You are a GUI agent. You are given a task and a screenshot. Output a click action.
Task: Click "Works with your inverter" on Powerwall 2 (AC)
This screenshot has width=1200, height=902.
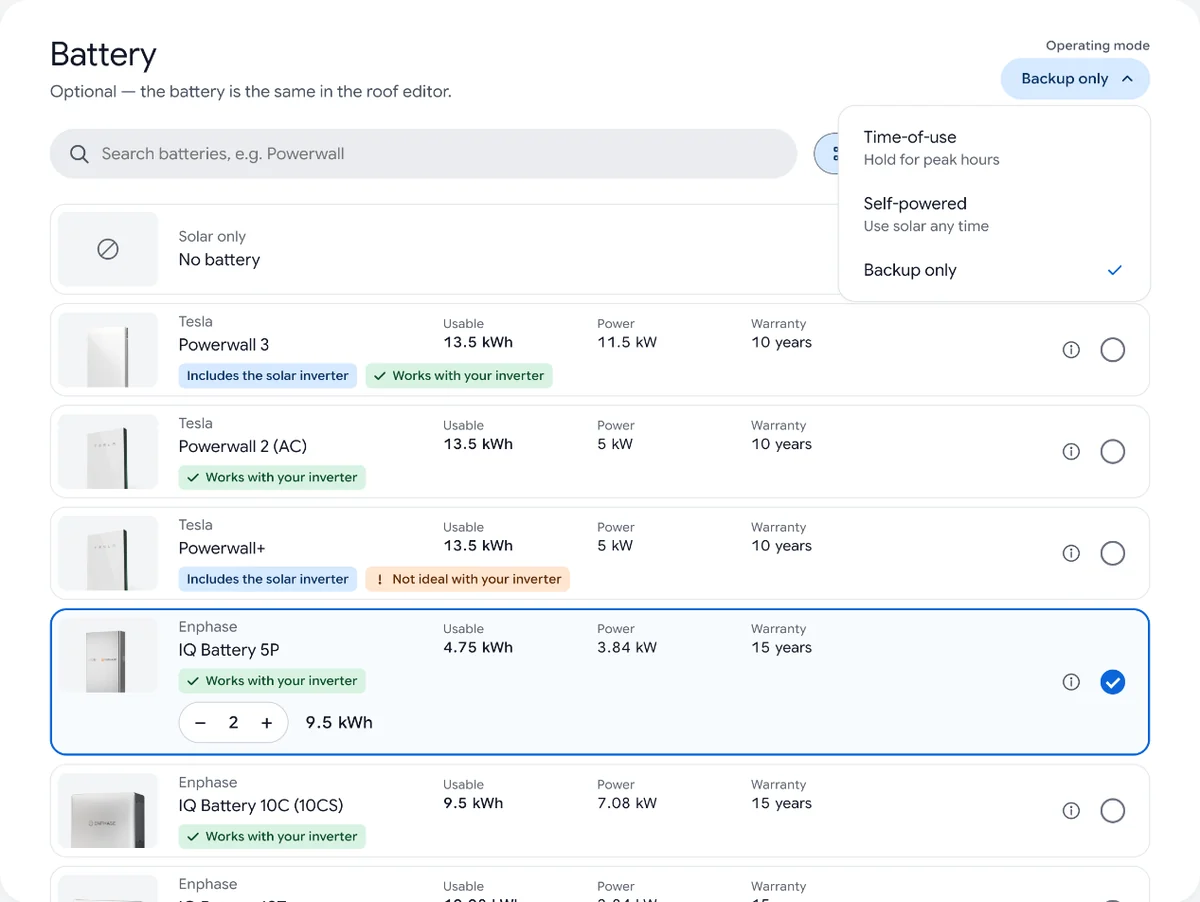[x=272, y=478]
